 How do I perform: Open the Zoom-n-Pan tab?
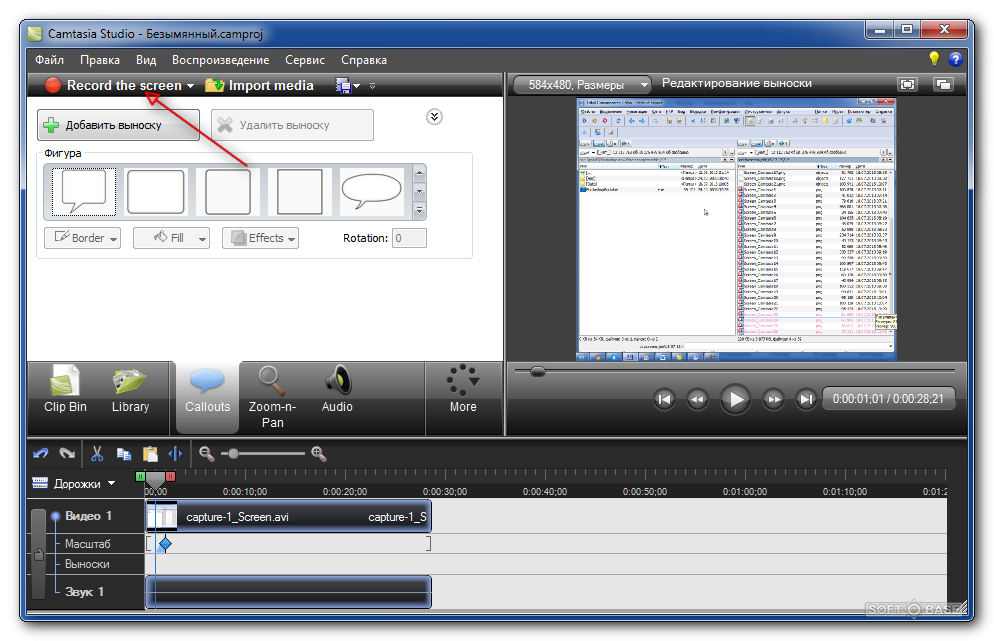coord(273,397)
